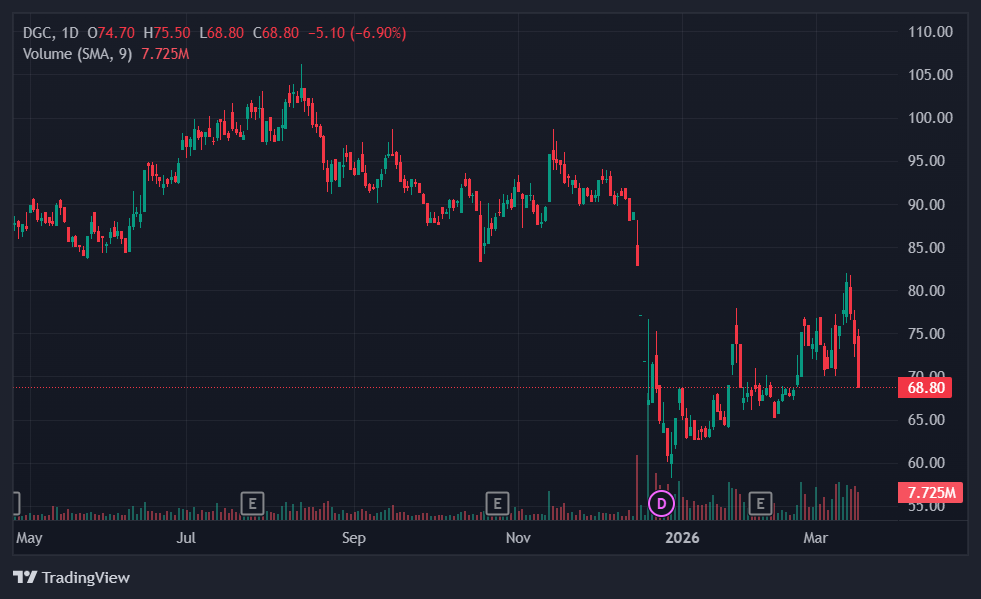Screen dimensions: 981x599
Task: Click the TradingView logo
Action: 71,577
